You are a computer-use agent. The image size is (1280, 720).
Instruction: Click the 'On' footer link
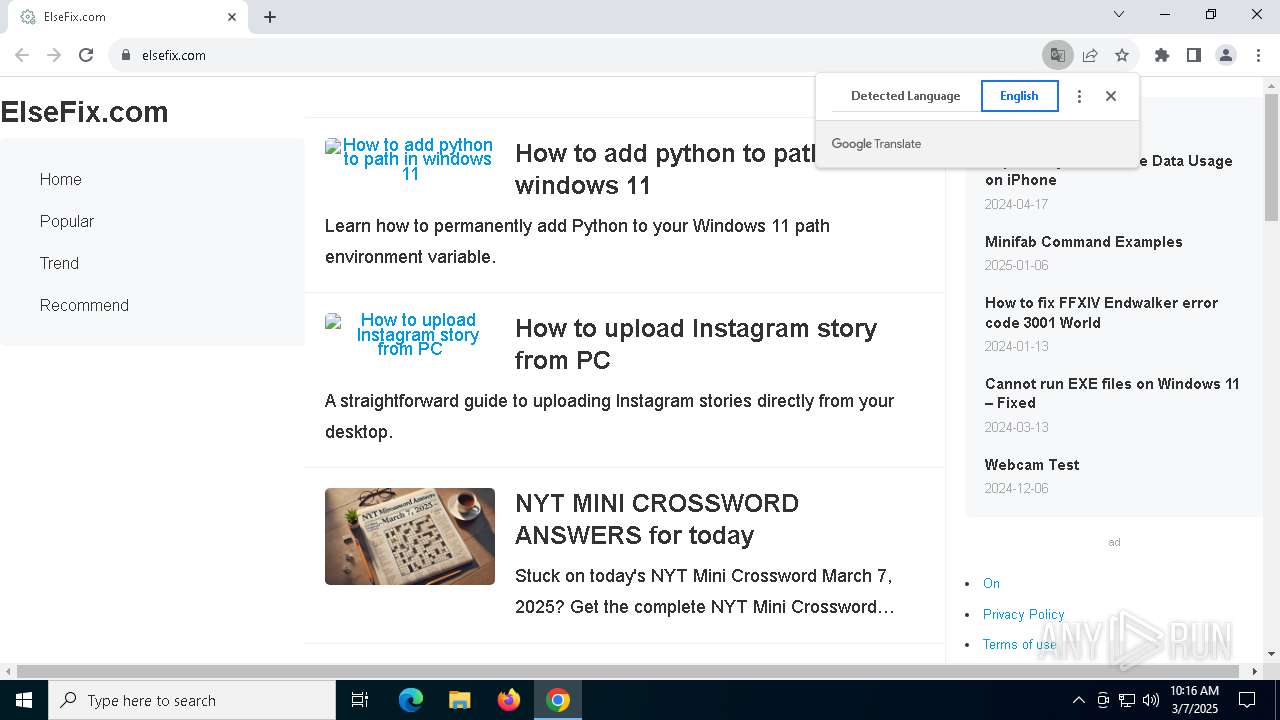[991, 584]
